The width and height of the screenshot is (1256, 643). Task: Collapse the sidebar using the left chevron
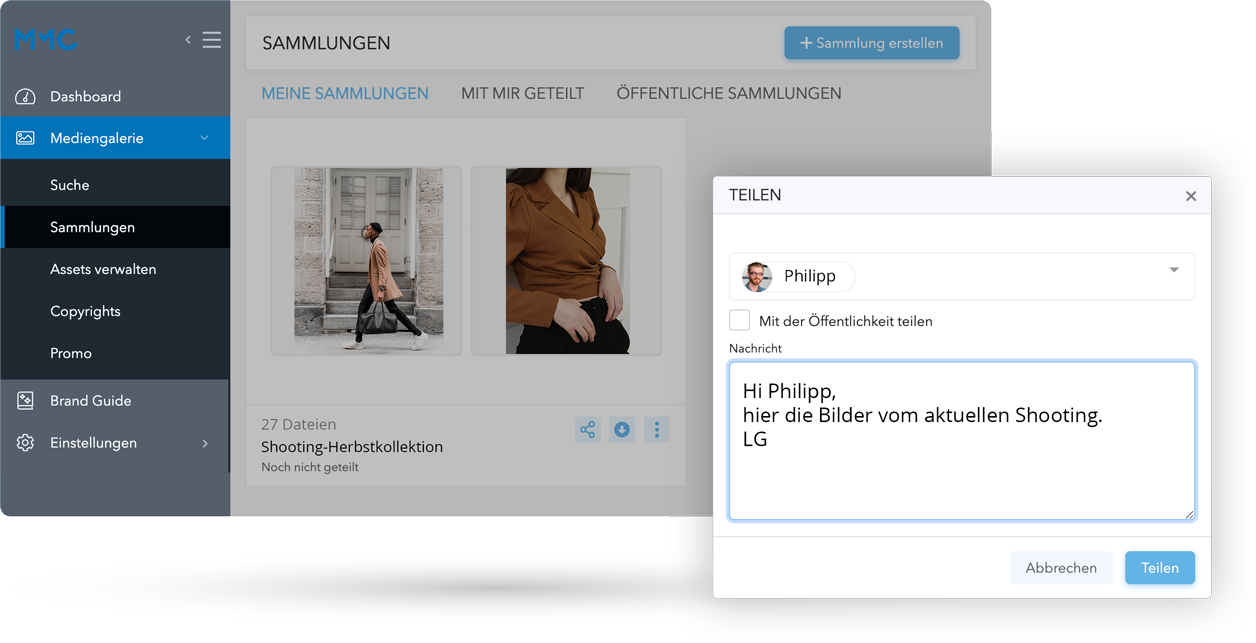click(187, 39)
